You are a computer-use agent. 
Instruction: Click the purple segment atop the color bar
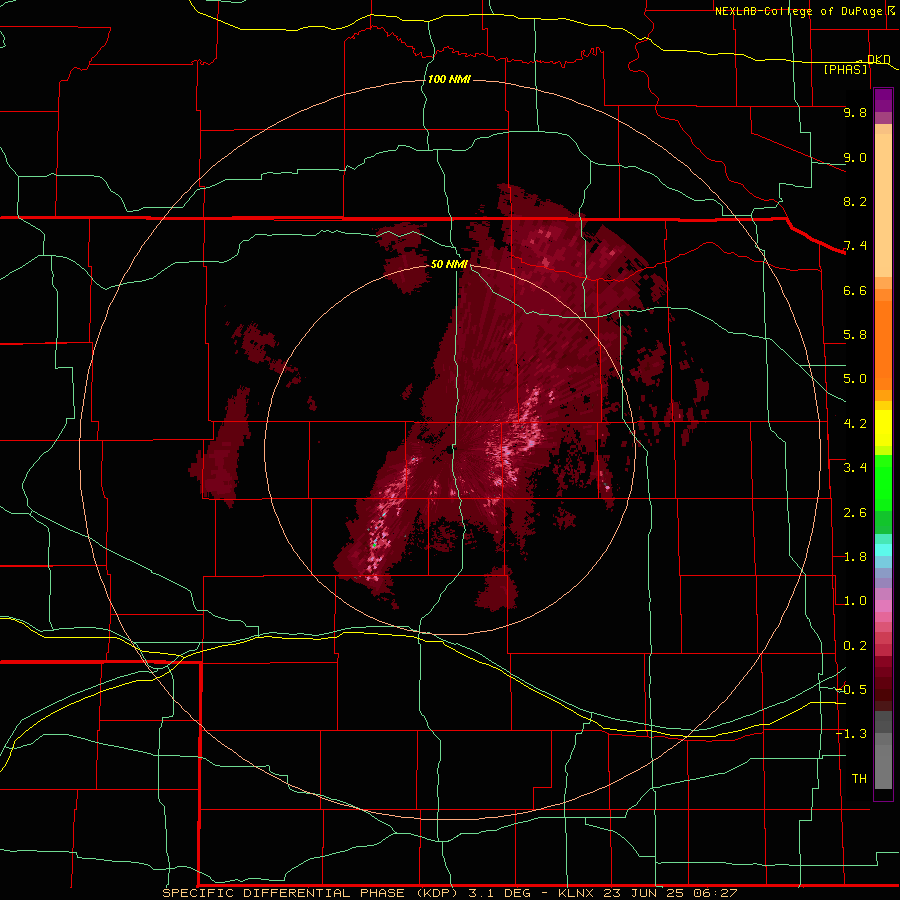[883, 100]
